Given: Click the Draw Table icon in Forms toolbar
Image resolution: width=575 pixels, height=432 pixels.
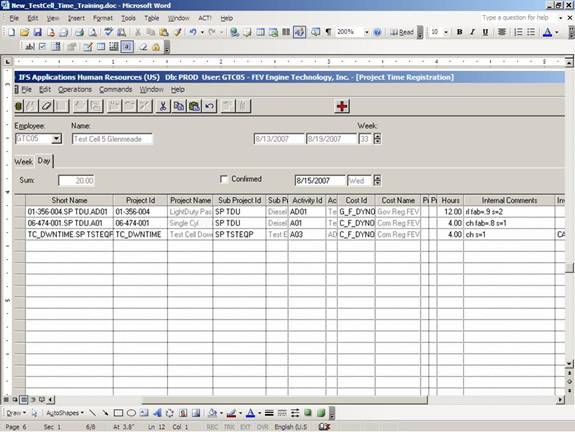Looking at the screenshot, I should click(x=87, y=47).
